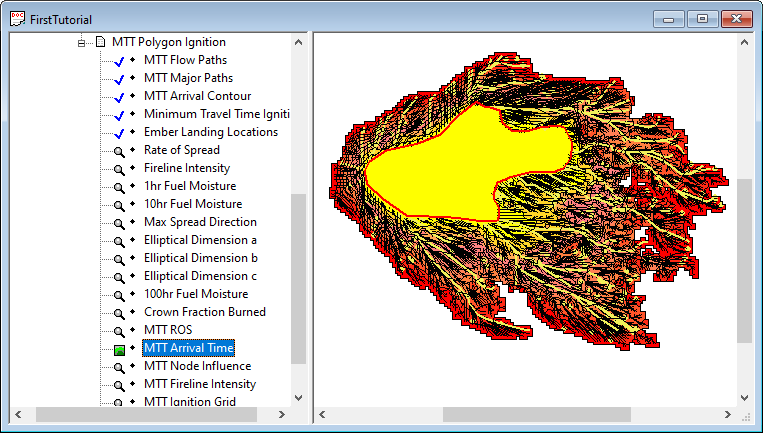
Task: Click magnifier icon beside Elliptical Dimension a
Action: (119, 241)
